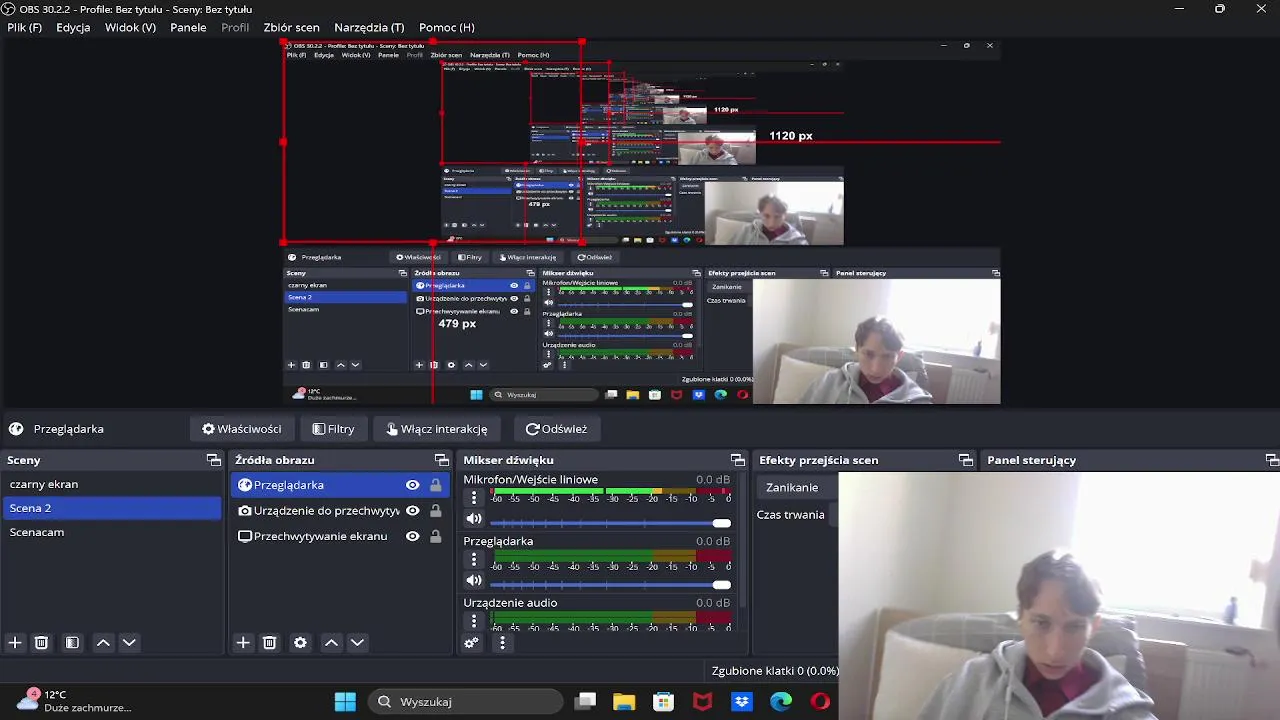This screenshot has width=1280, height=720.
Task: Open mixer panel three-dot menu at bottom
Action: point(502,643)
